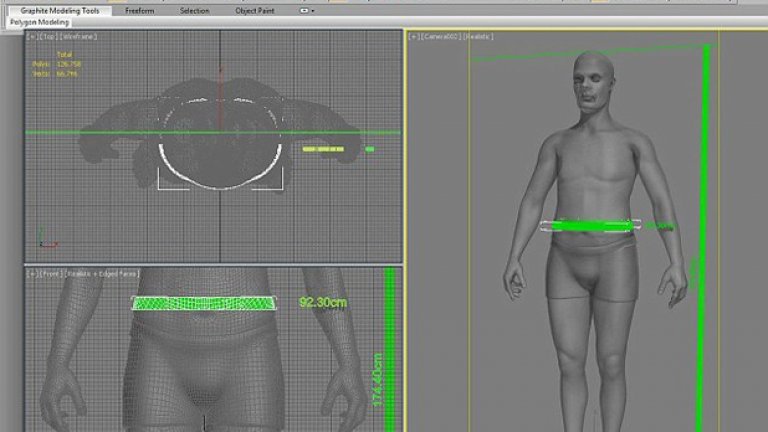
Task: Click the [+] menu in Top viewport
Action: pos(31,35)
